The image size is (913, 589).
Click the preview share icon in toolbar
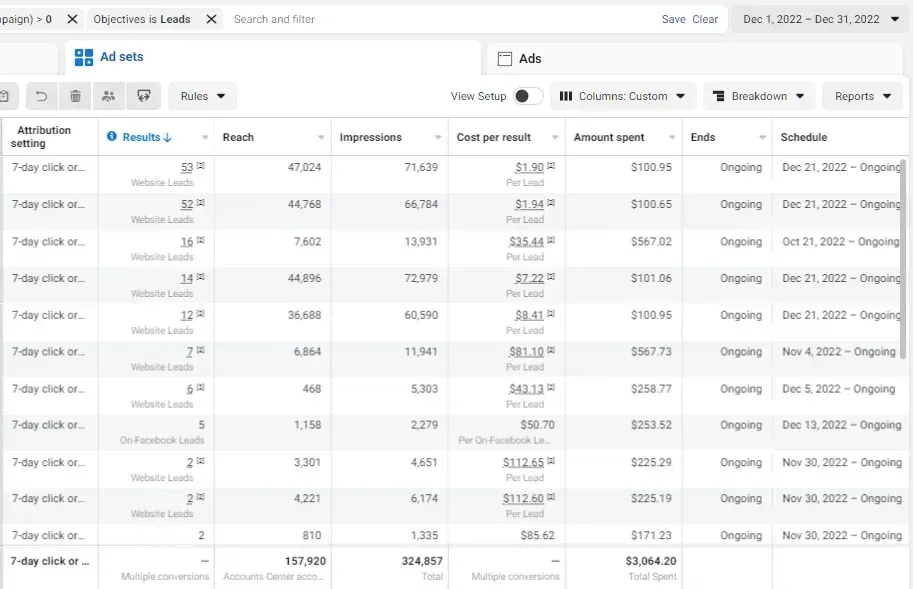point(144,96)
